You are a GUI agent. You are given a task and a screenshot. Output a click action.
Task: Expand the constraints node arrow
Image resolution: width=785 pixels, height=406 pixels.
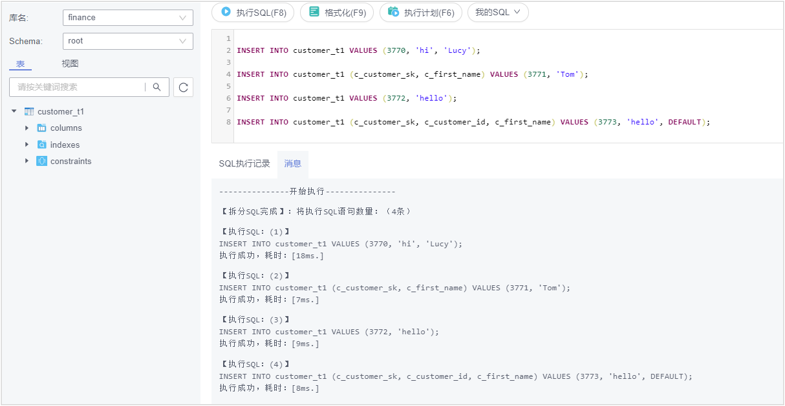(27, 161)
